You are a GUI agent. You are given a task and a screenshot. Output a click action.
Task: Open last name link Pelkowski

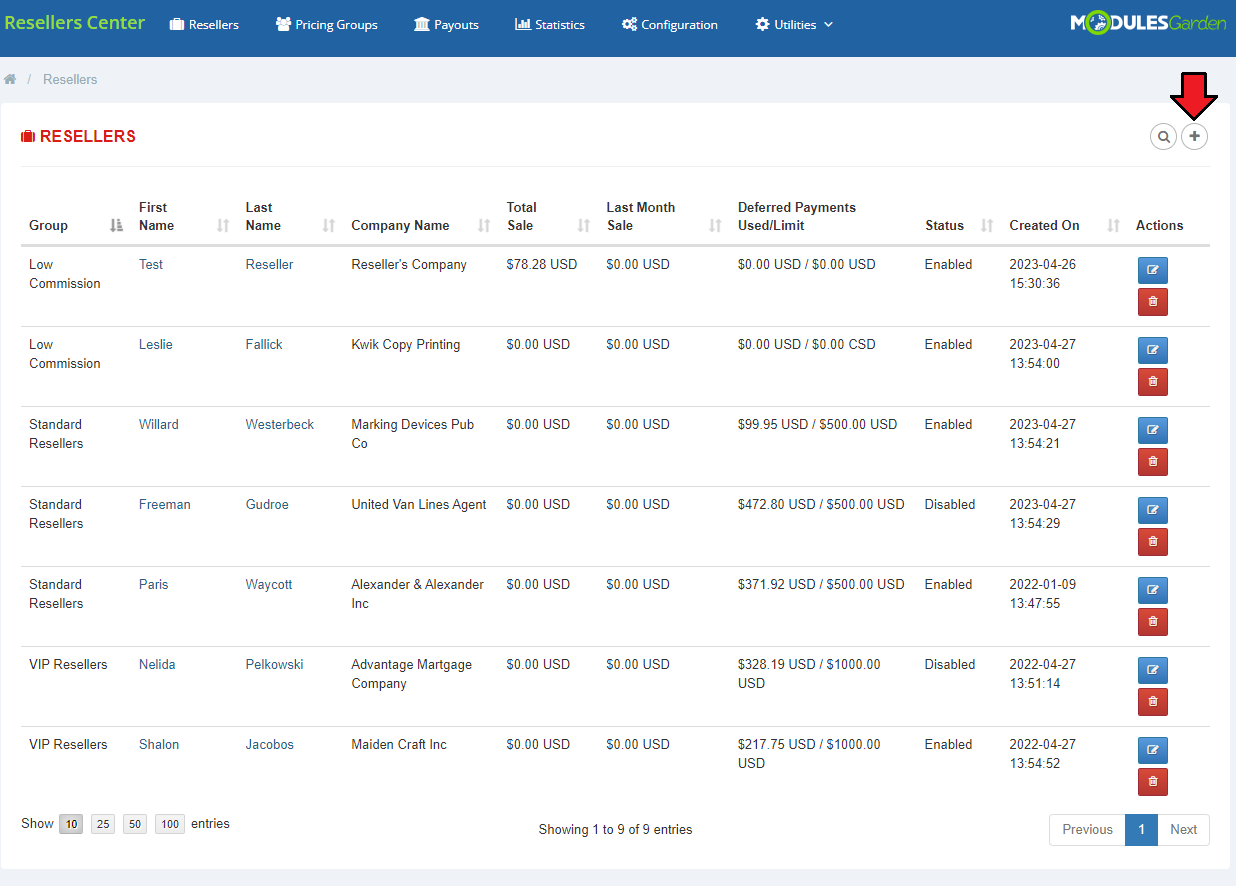coord(275,664)
